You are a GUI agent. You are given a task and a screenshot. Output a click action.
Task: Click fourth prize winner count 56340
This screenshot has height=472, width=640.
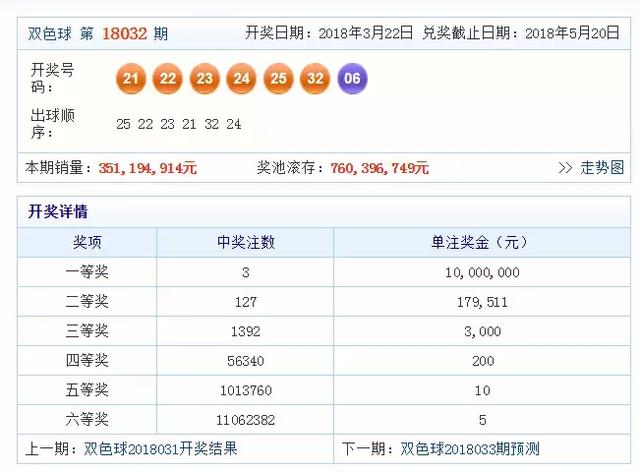pos(246,361)
